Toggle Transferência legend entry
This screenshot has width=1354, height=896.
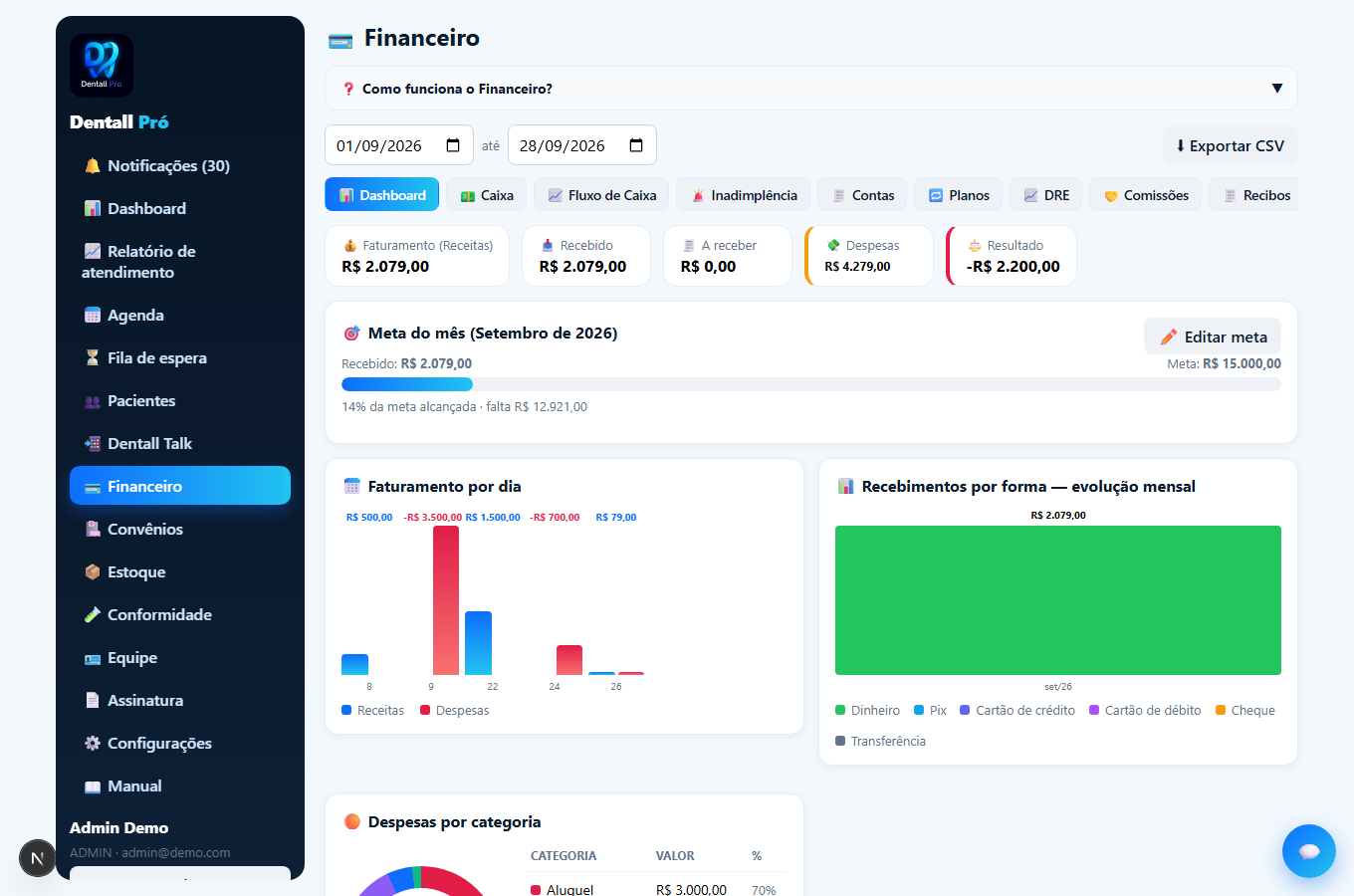tap(880, 742)
